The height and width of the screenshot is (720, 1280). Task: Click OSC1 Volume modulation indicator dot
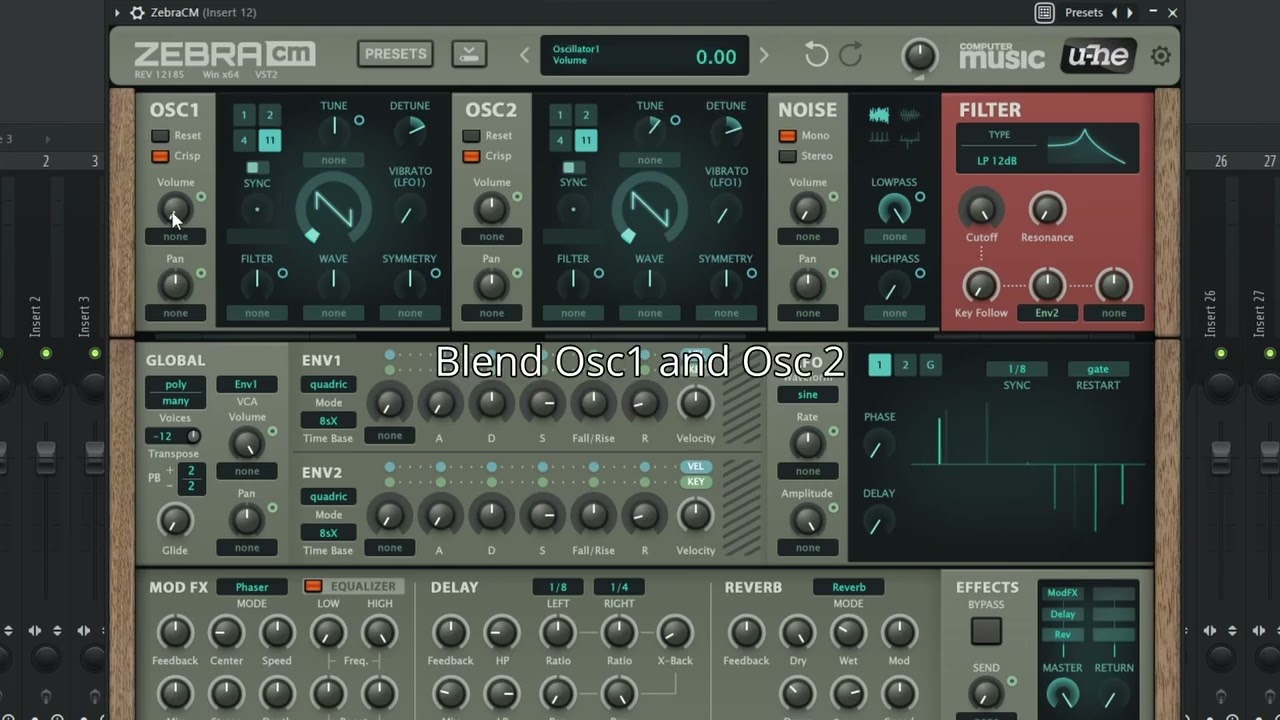tap(201, 197)
